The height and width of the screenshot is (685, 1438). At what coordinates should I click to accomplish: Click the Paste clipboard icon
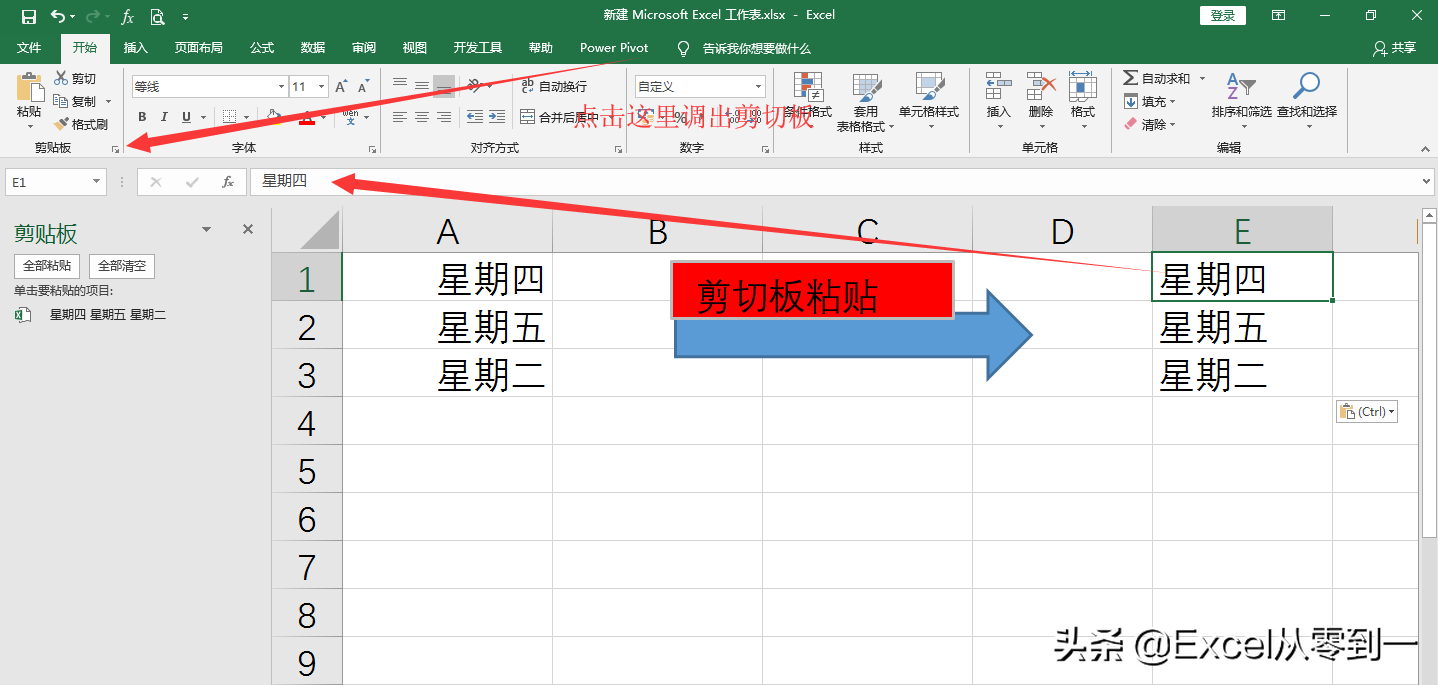pyautogui.click(x=30, y=87)
